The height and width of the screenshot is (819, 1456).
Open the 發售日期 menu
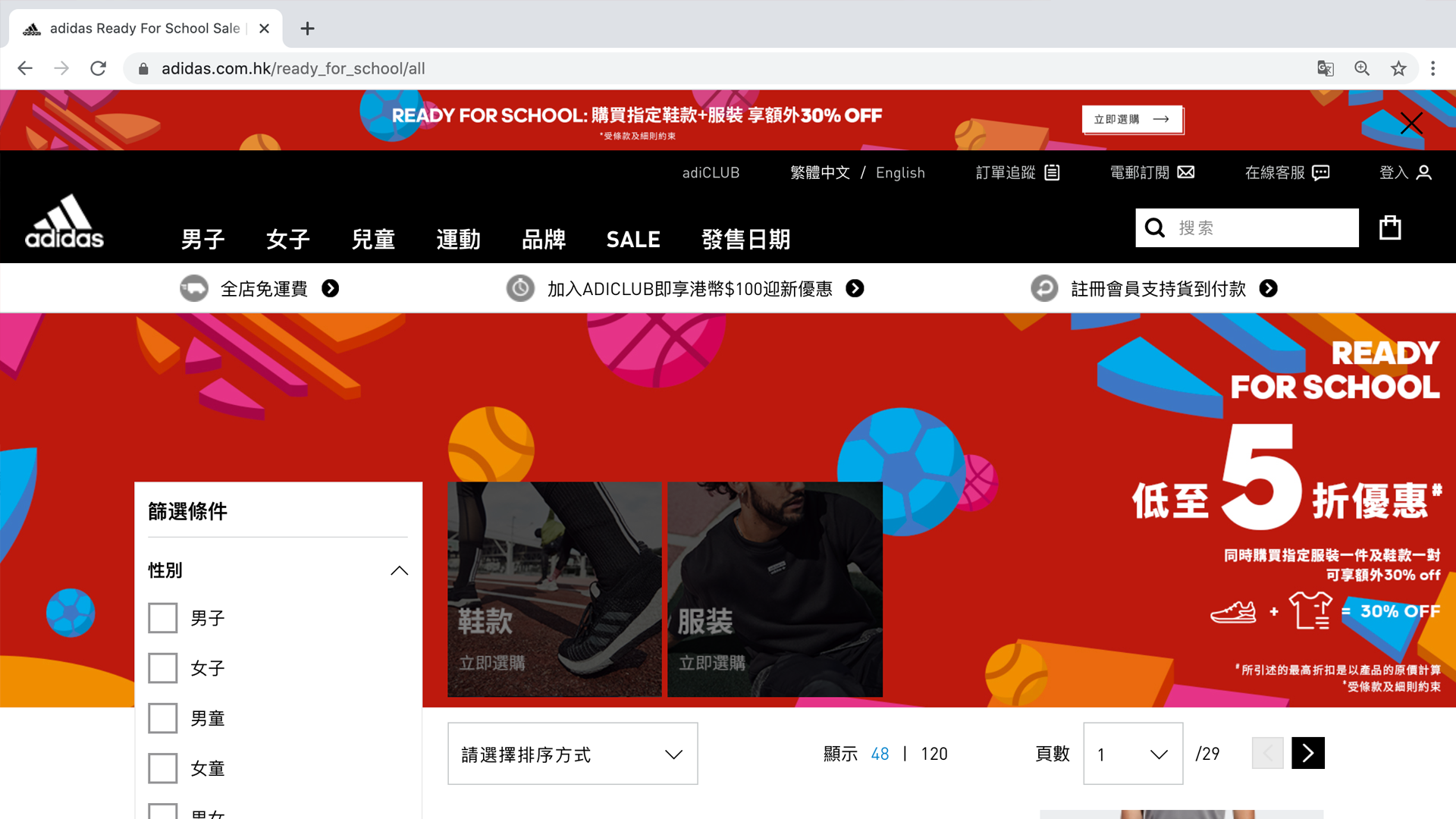click(746, 240)
